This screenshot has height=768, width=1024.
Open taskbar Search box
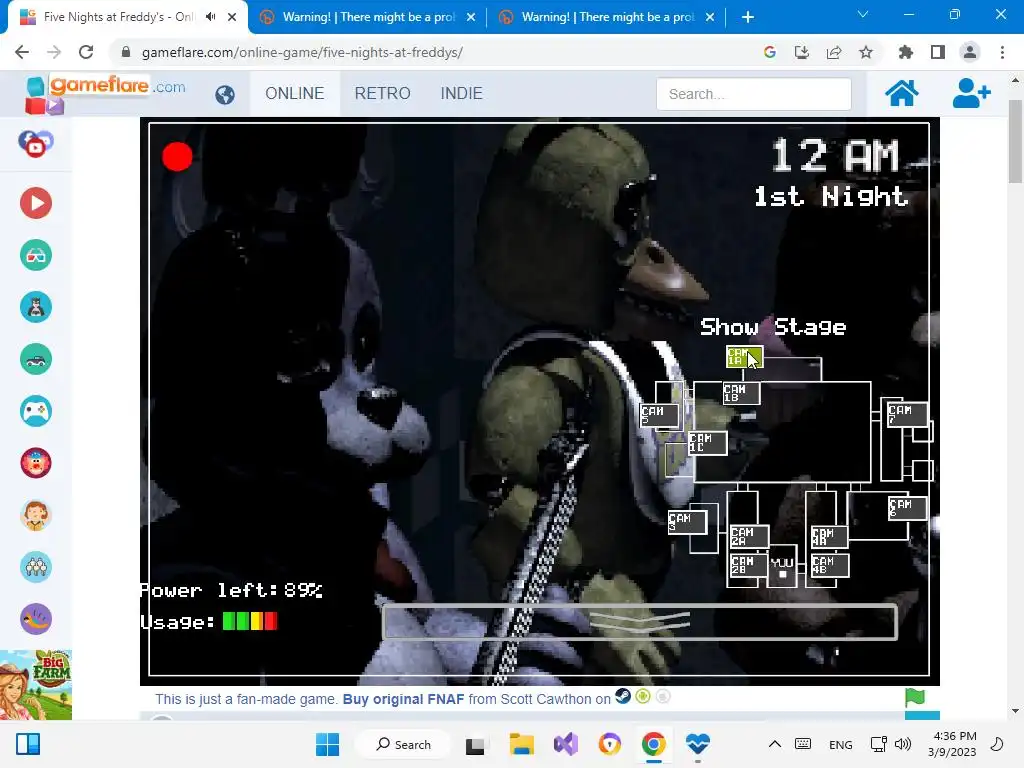click(x=404, y=744)
